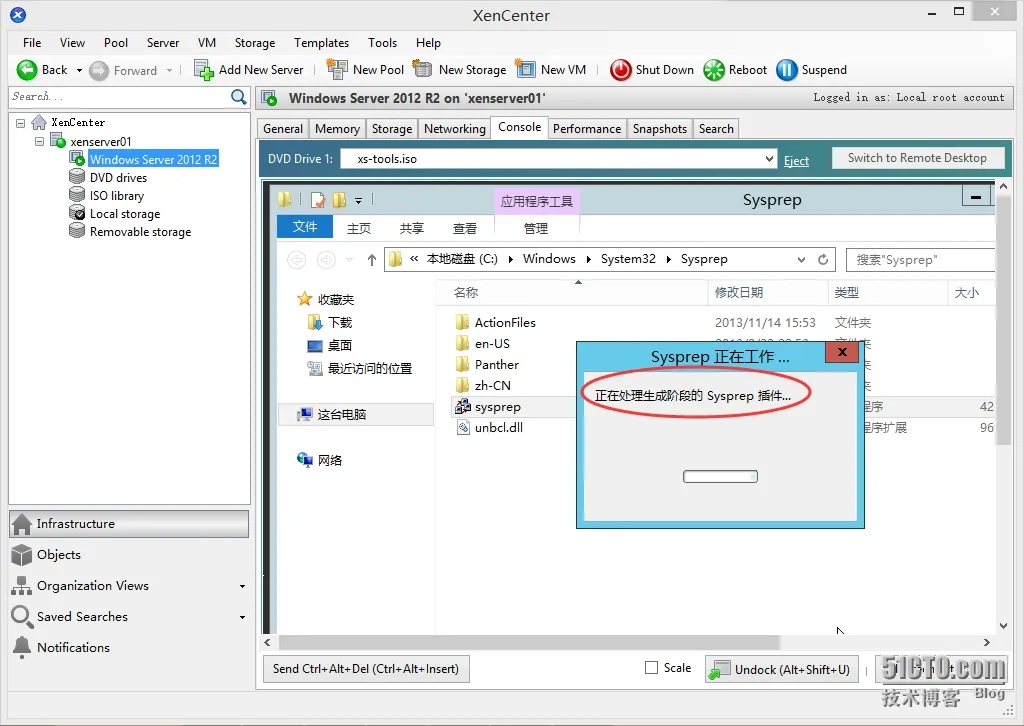1024x726 pixels.
Task: Click the New Storage toolbar icon
Action: (423, 69)
